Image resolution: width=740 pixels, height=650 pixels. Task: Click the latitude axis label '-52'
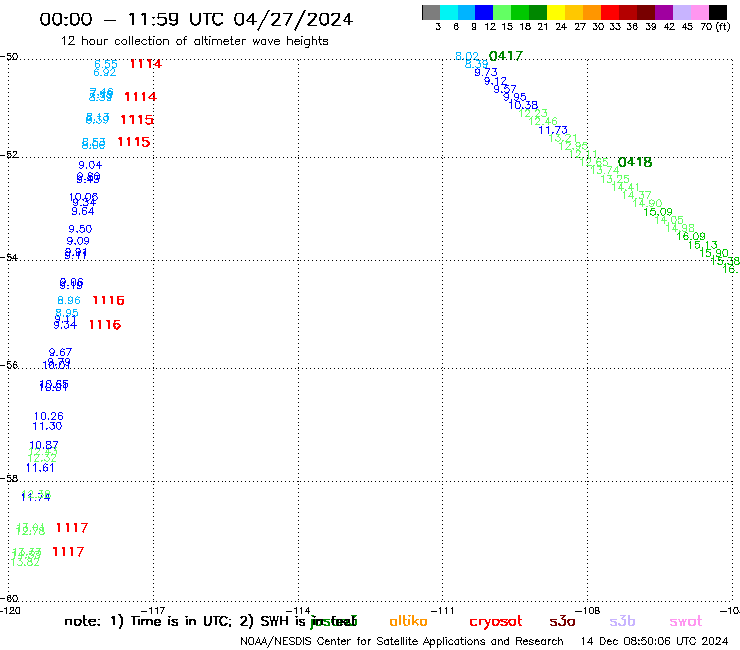click(9, 154)
